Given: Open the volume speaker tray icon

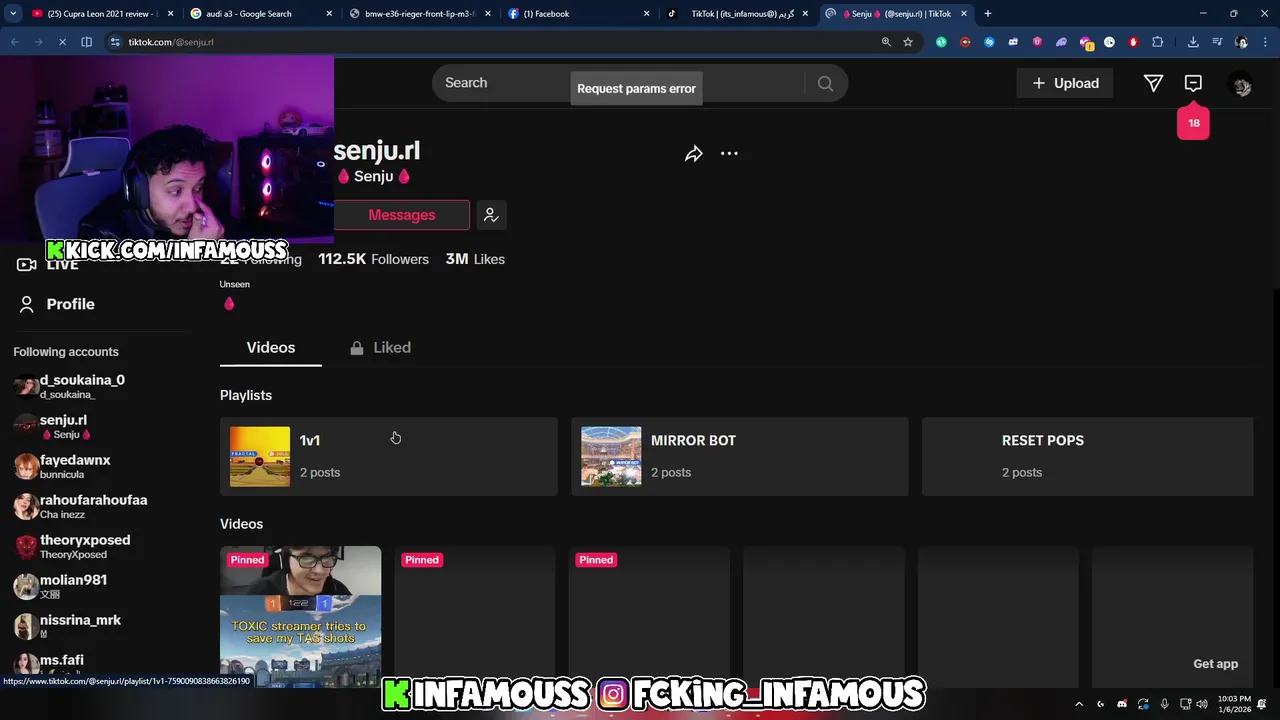Looking at the screenshot, I should click(x=1202, y=704).
